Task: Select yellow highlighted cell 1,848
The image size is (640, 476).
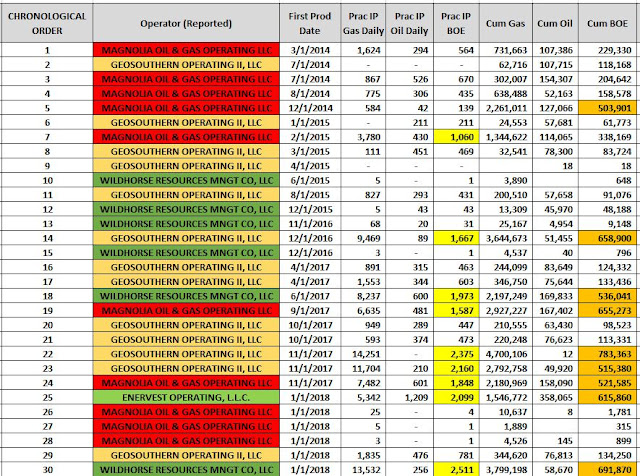Action: point(456,383)
